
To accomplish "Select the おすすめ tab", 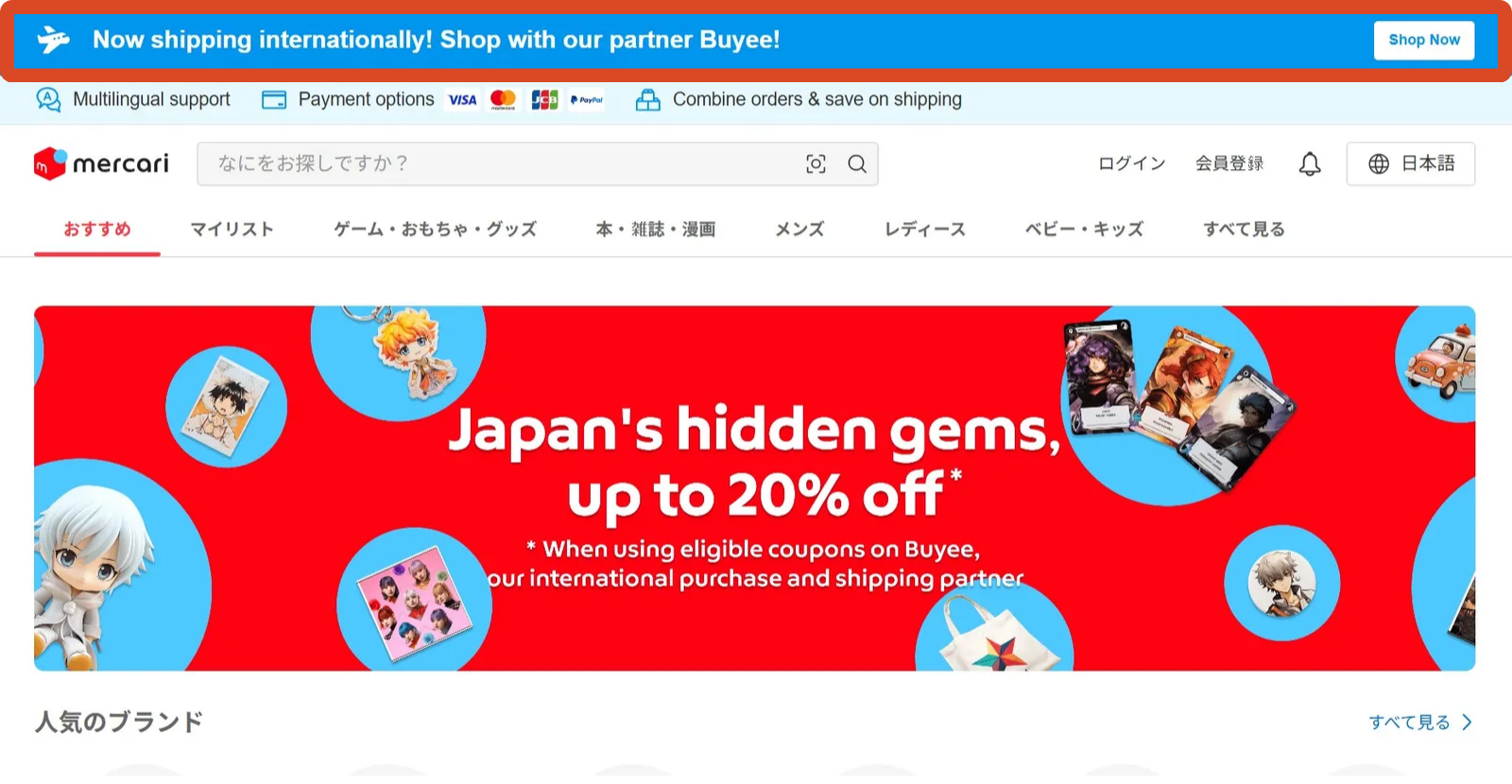I will 97,230.
